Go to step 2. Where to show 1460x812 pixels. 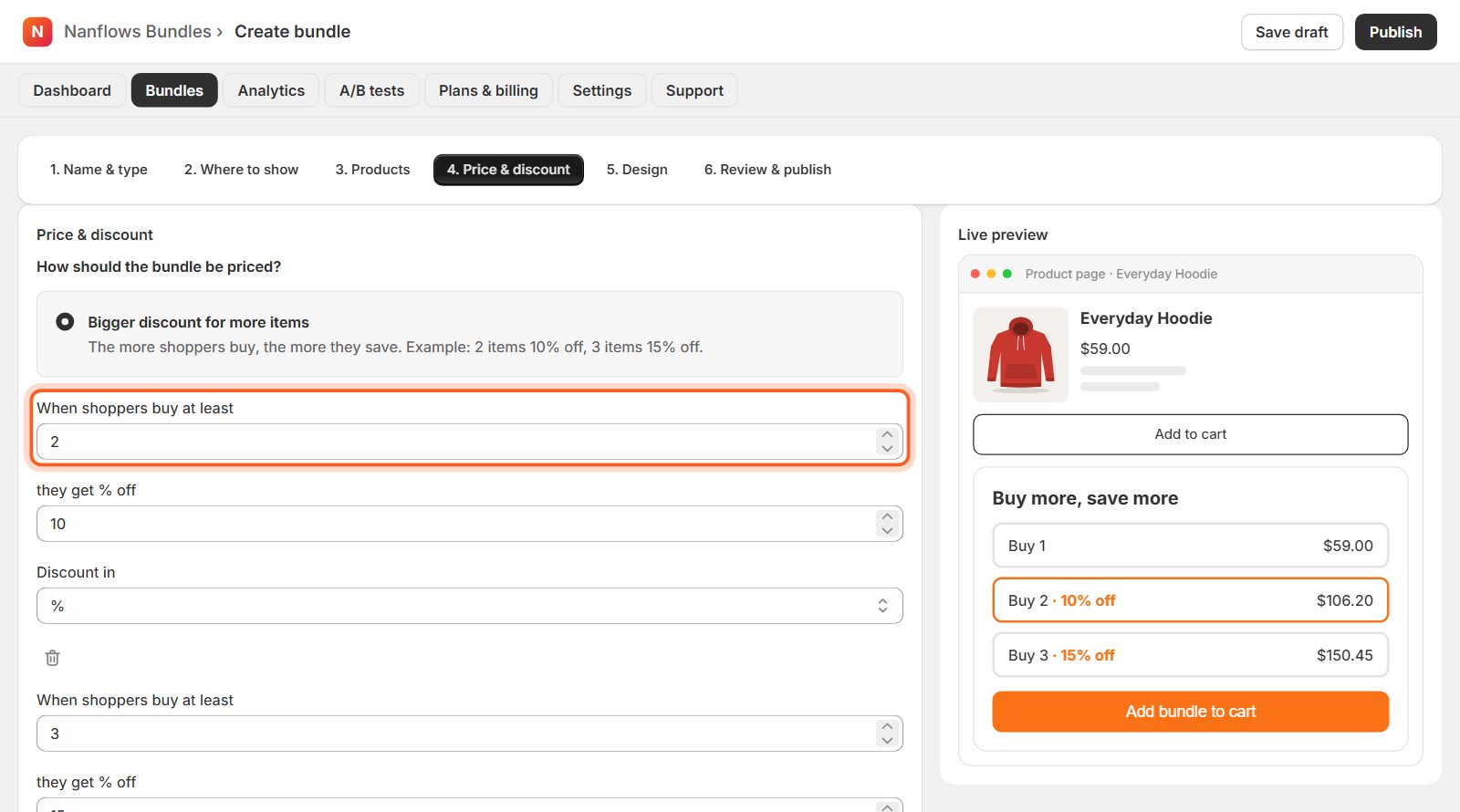(241, 170)
